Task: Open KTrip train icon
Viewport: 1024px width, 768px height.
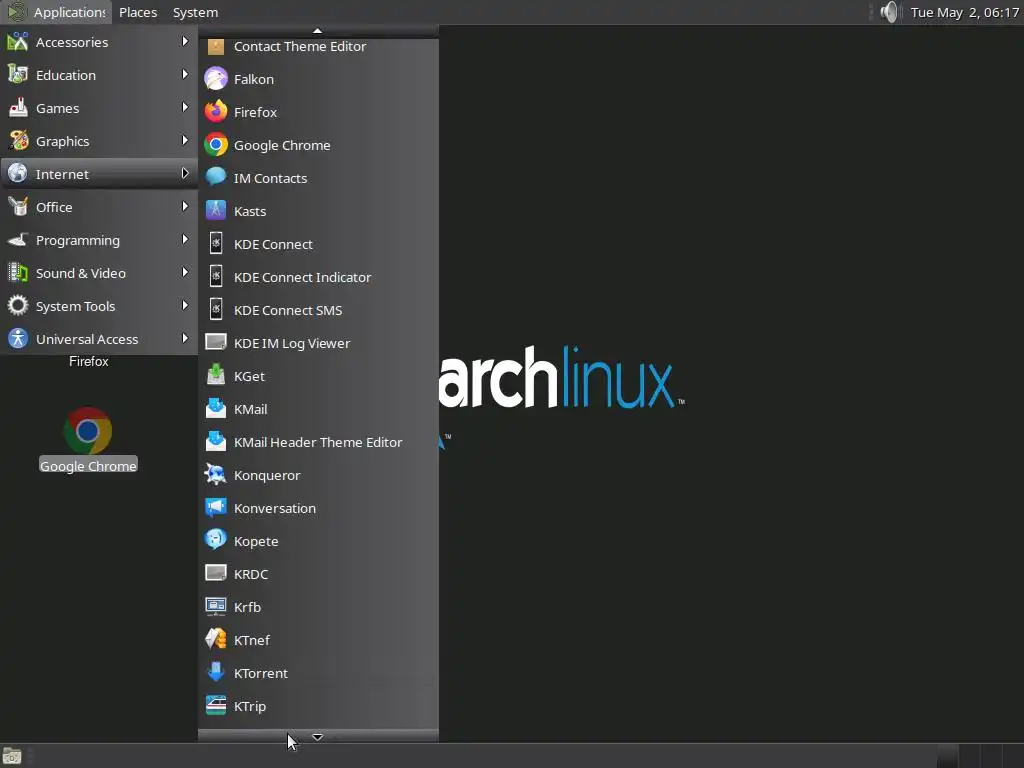Action: click(216, 705)
